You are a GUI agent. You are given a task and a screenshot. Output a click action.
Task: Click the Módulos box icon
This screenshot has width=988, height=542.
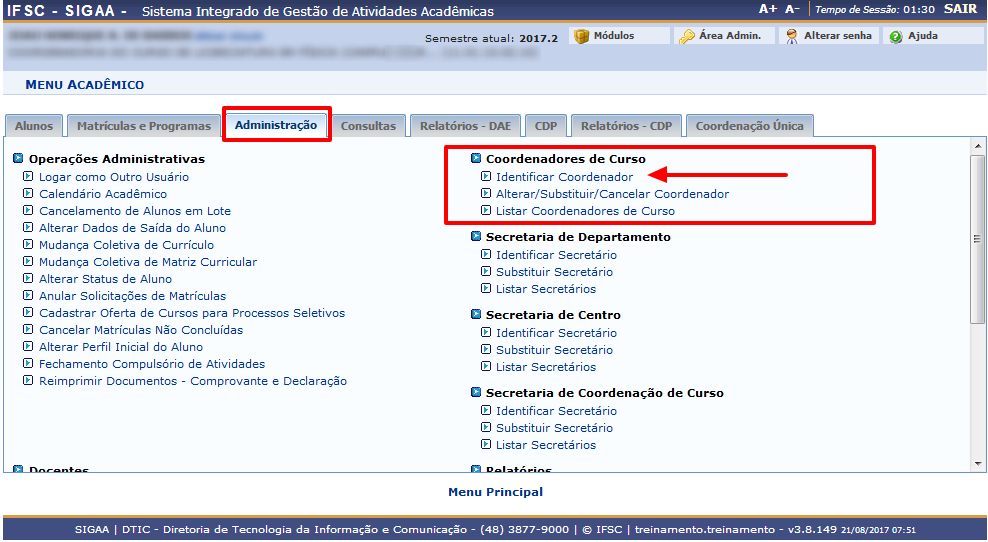tap(581, 36)
